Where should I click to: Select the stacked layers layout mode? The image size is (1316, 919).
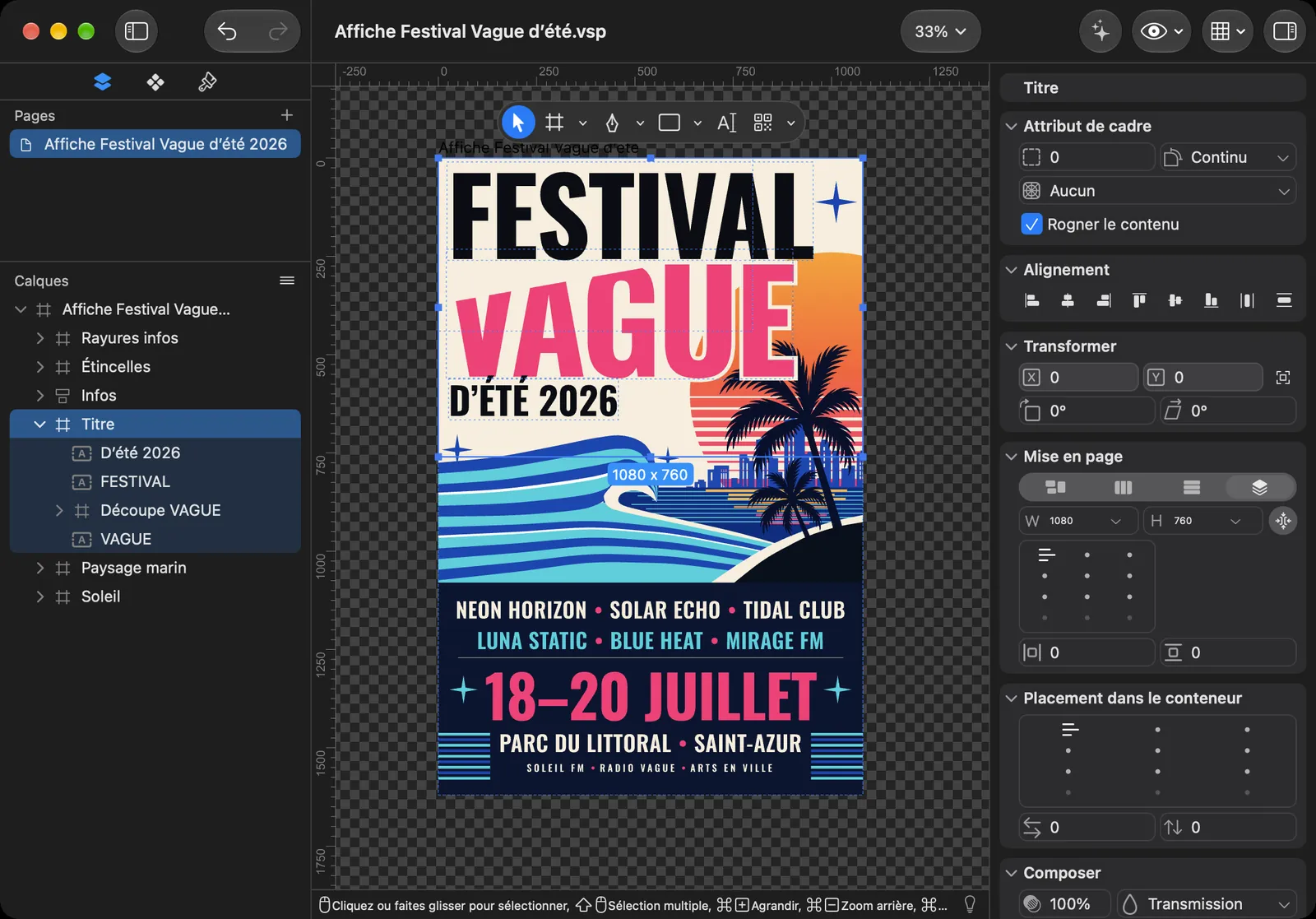click(1259, 488)
